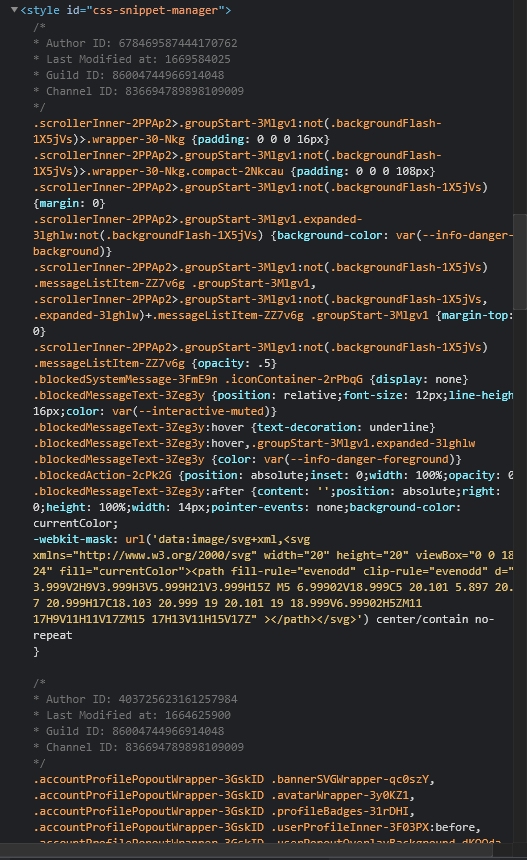The image size is (527, 860).
Task: Click the Guild ID comment below Last Modified 1669584025
Action: point(128,75)
